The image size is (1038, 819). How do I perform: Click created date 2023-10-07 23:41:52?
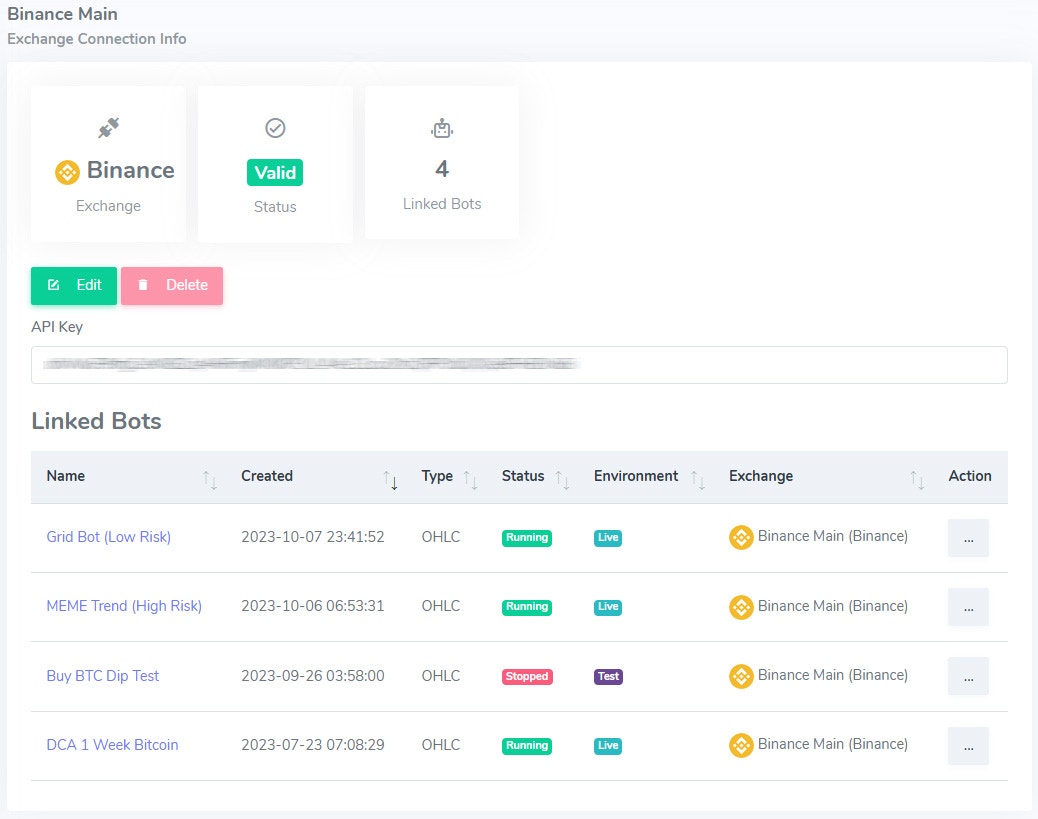[x=312, y=537]
